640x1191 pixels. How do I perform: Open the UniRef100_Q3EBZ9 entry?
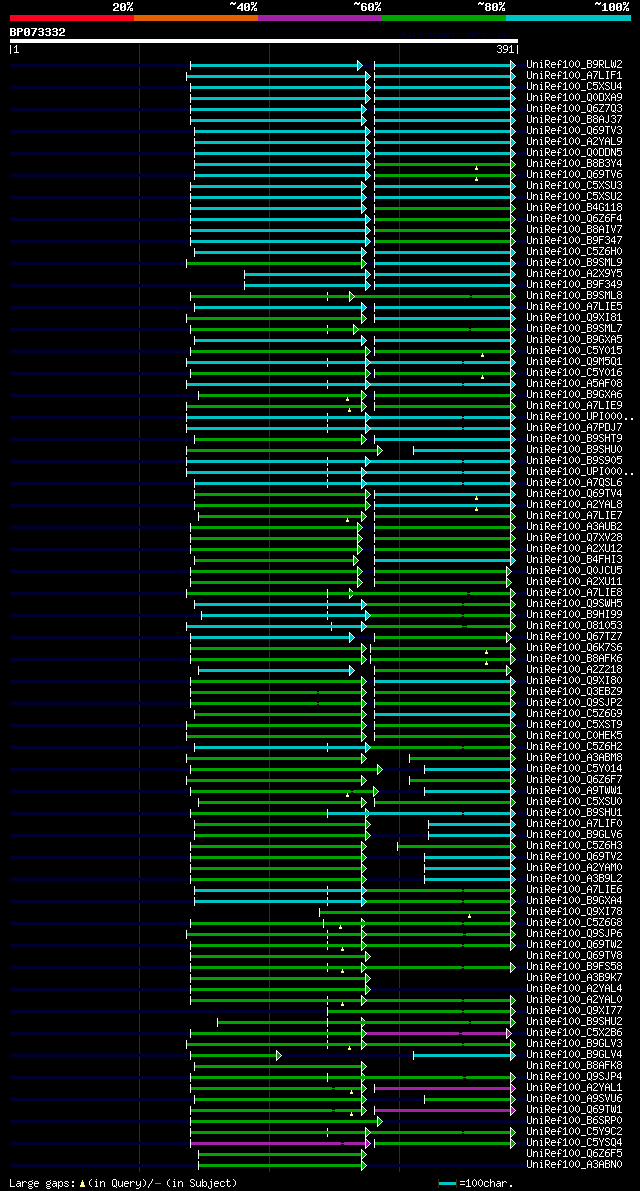pos(574,693)
